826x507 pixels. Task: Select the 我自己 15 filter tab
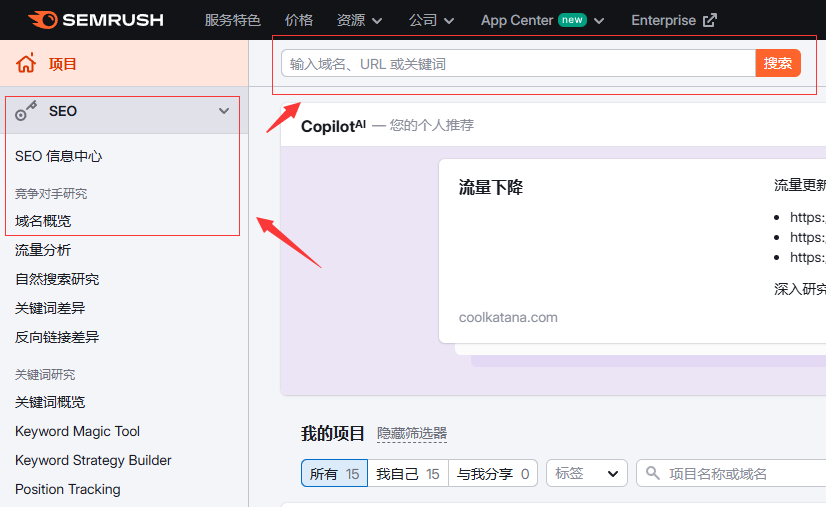point(408,473)
